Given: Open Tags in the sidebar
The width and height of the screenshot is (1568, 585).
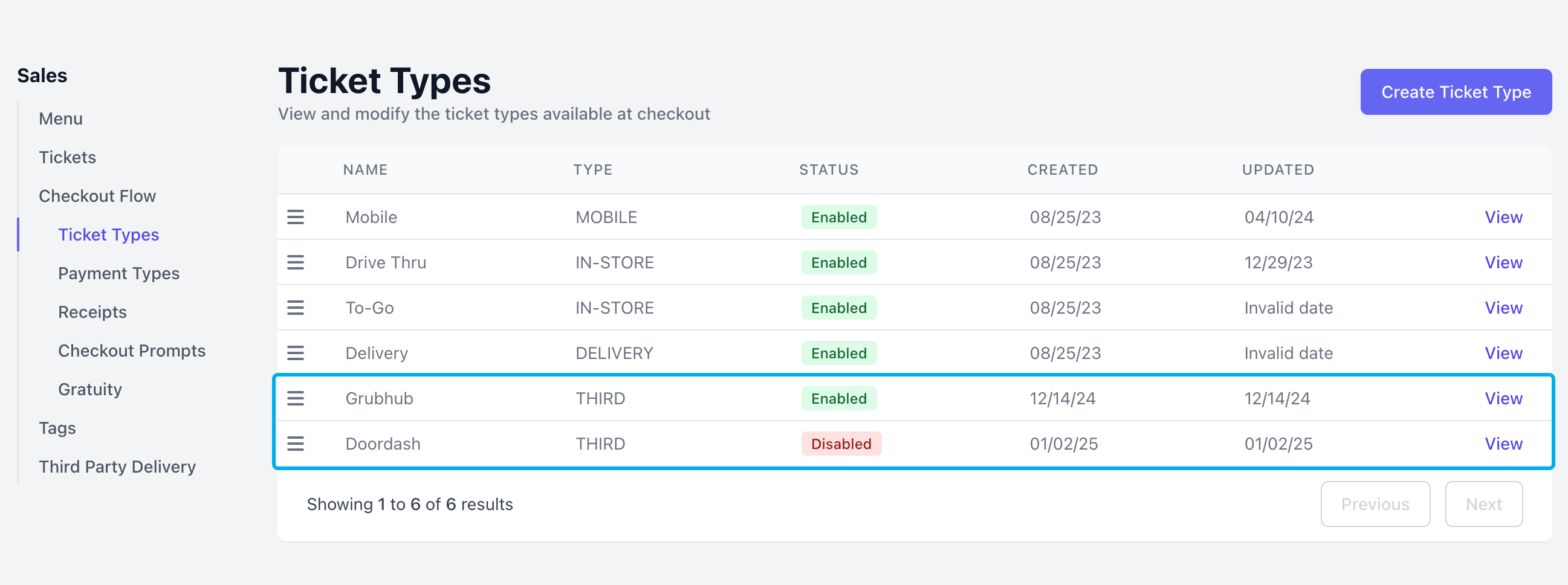Looking at the screenshot, I should [57, 428].
